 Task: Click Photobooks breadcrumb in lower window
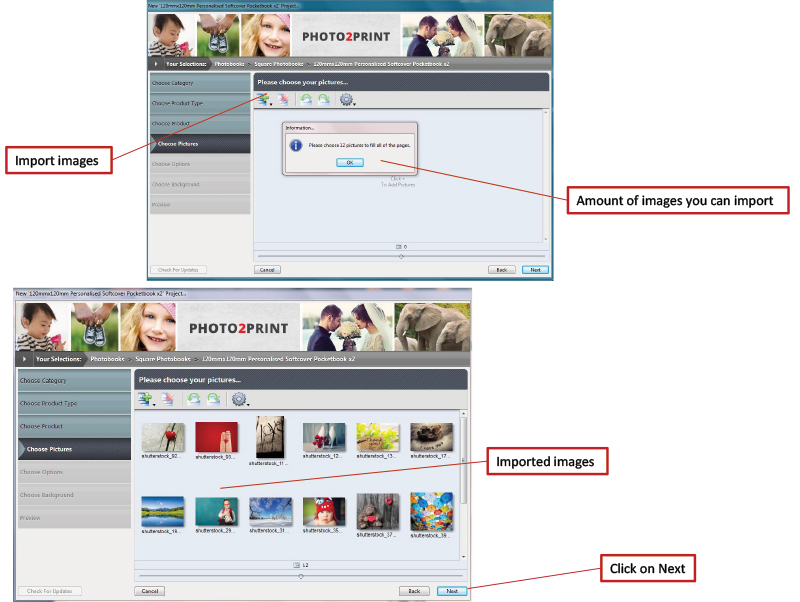click(x=107, y=358)
